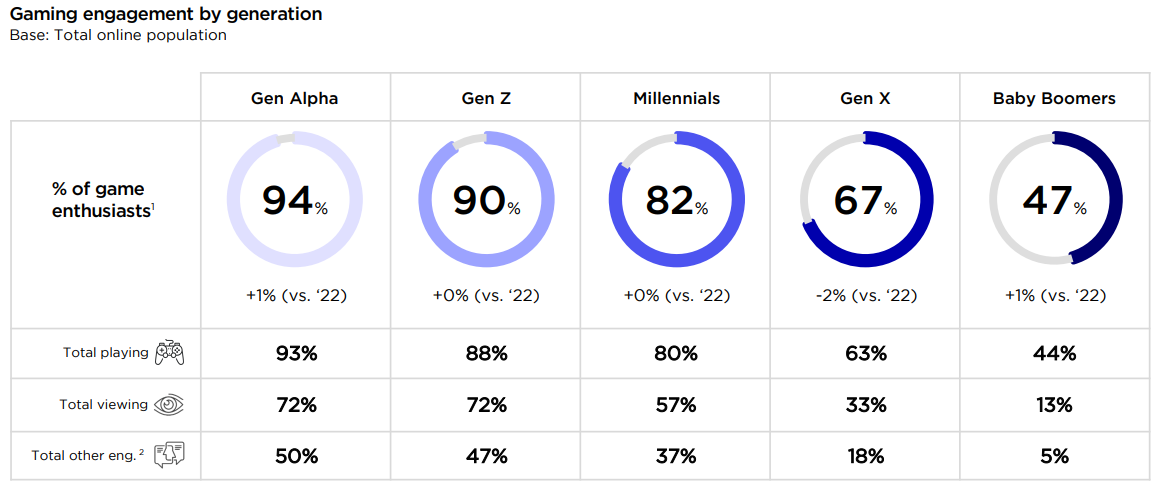Select the Gen Alpha column header
The width and height of the screenshot is (1158, 487).
point(295,98)
